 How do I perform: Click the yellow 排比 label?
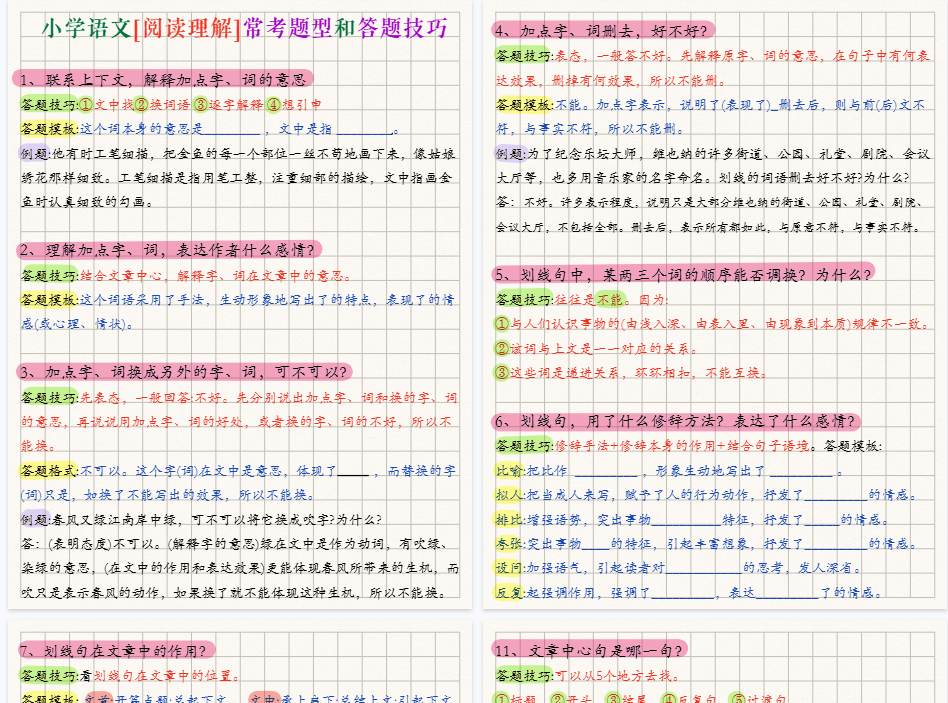coord(509,519)
